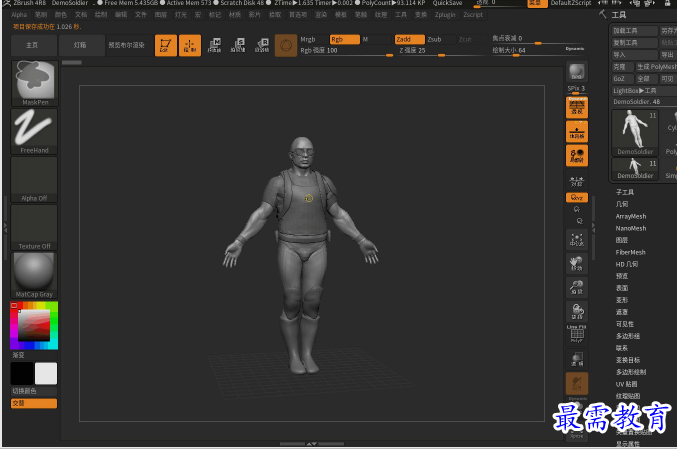Toggle the orange Draw mode button
This screenshot has width=677, height=449.
[190, 45]
